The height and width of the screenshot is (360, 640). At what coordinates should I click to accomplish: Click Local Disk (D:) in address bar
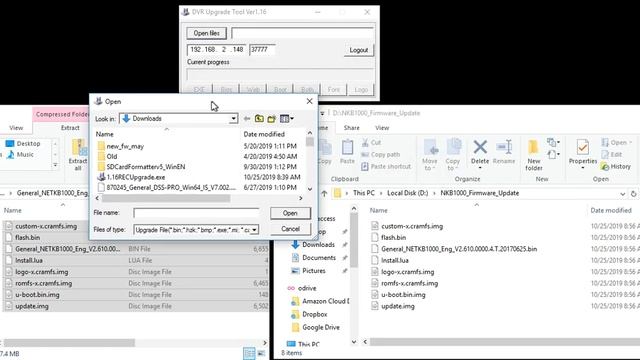coord(407,193)
